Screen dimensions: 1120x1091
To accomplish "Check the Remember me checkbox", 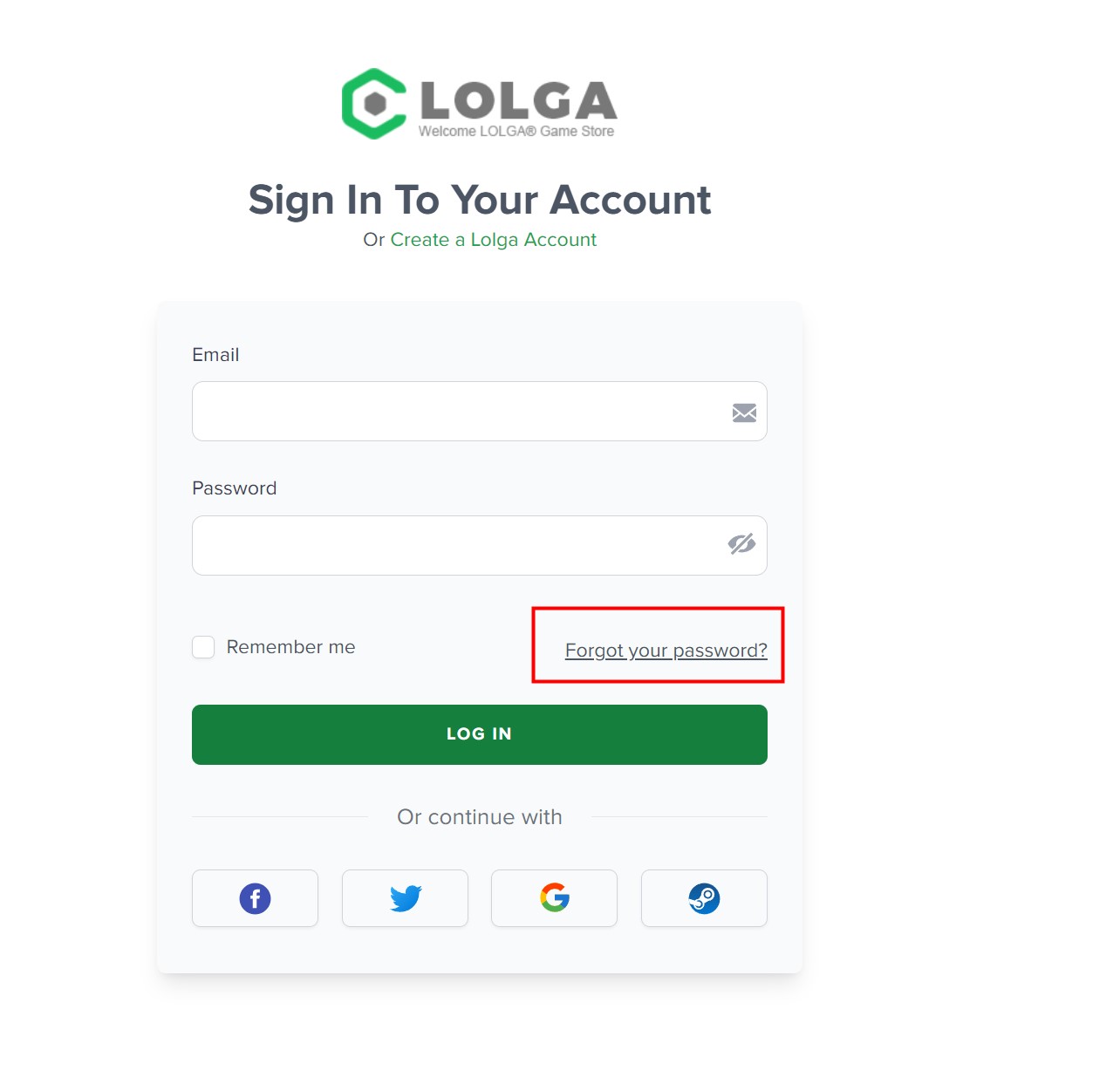I will 203,647.
